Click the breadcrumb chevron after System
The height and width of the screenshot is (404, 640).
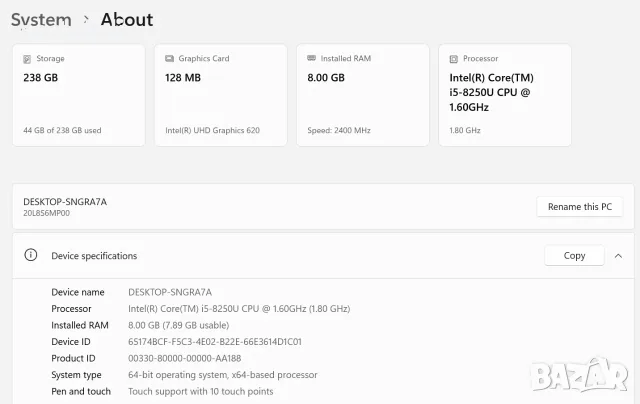click(86, 19)
